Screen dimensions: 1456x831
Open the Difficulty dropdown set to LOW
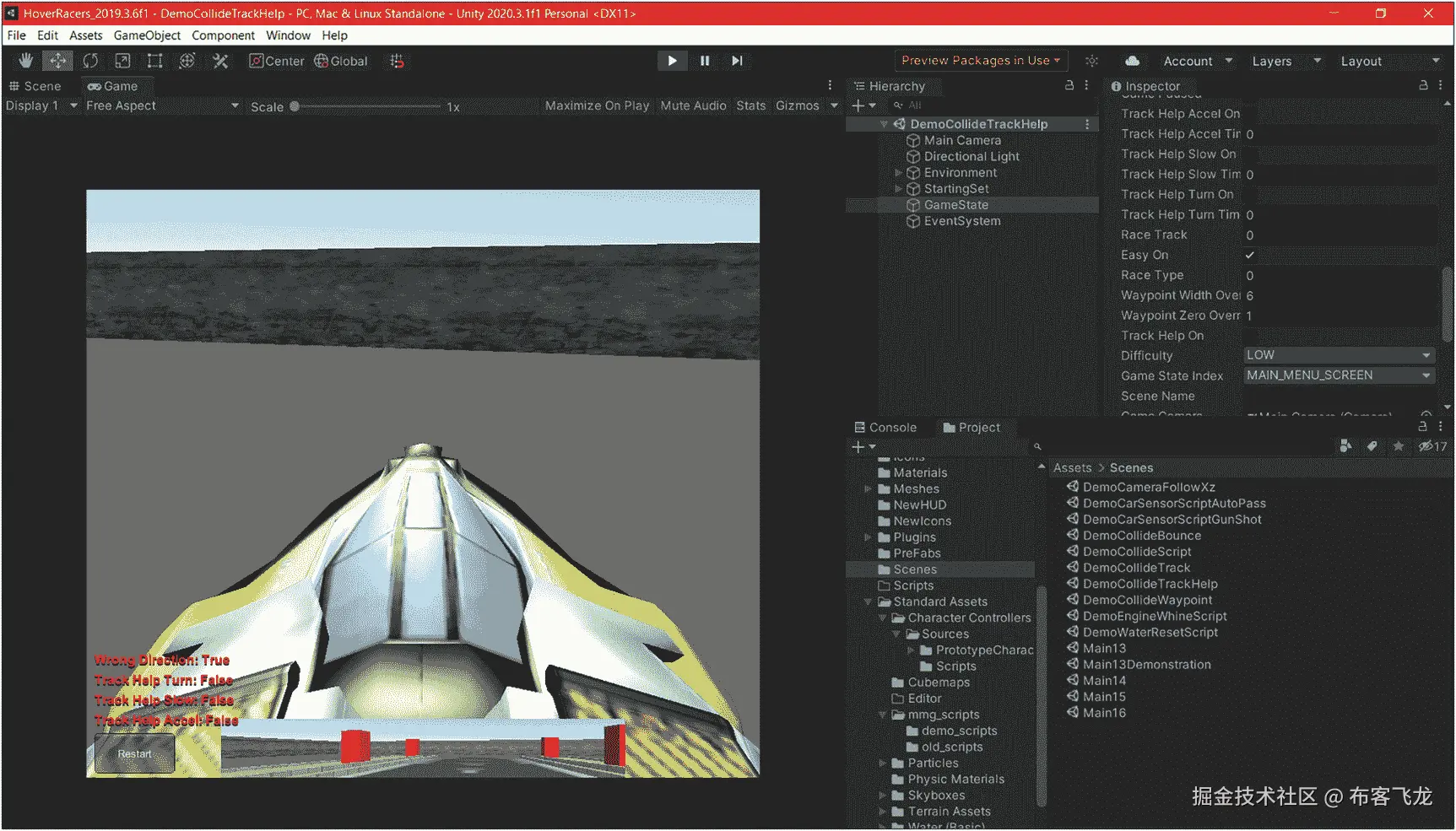click(x=1338, y=354)
